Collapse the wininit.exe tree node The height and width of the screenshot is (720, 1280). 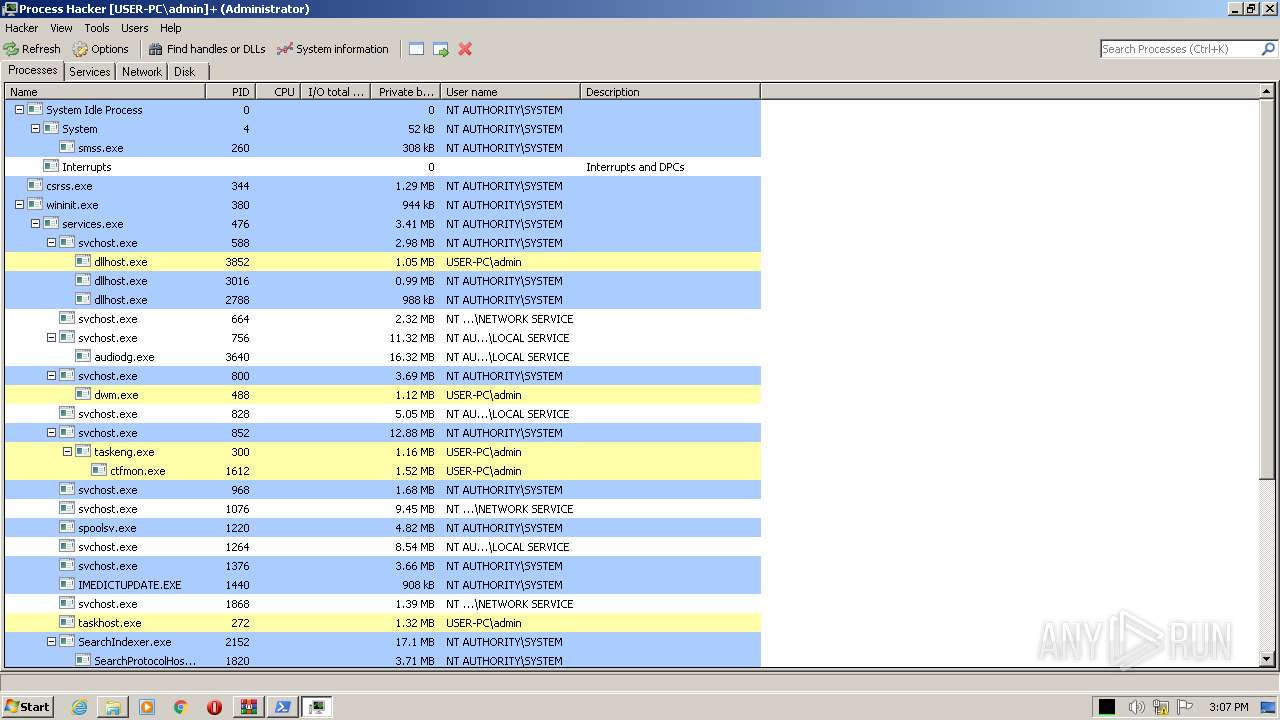pos(19,205)
